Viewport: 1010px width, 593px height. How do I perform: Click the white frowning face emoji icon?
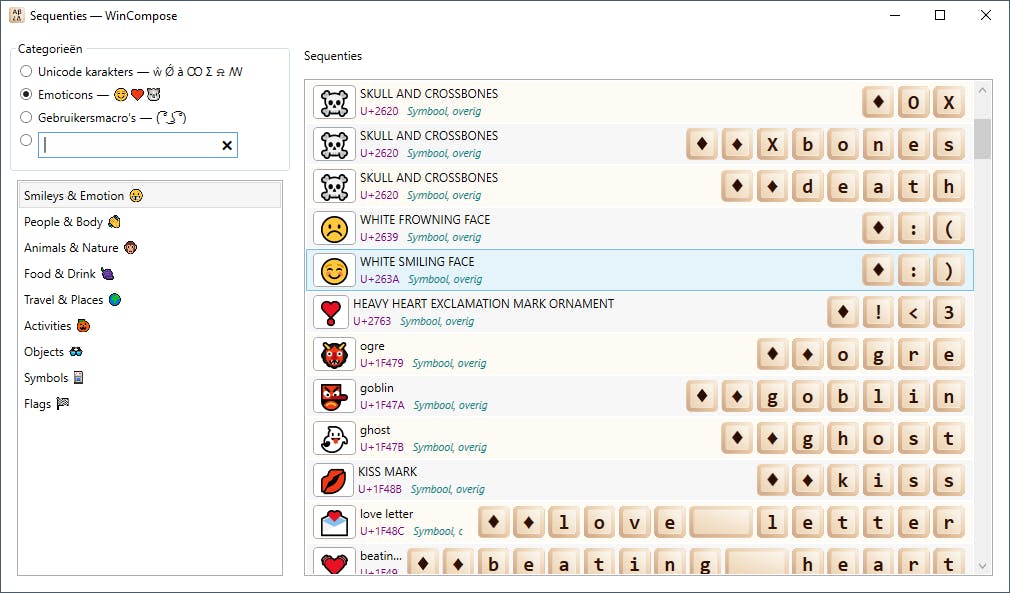point(333,227)
